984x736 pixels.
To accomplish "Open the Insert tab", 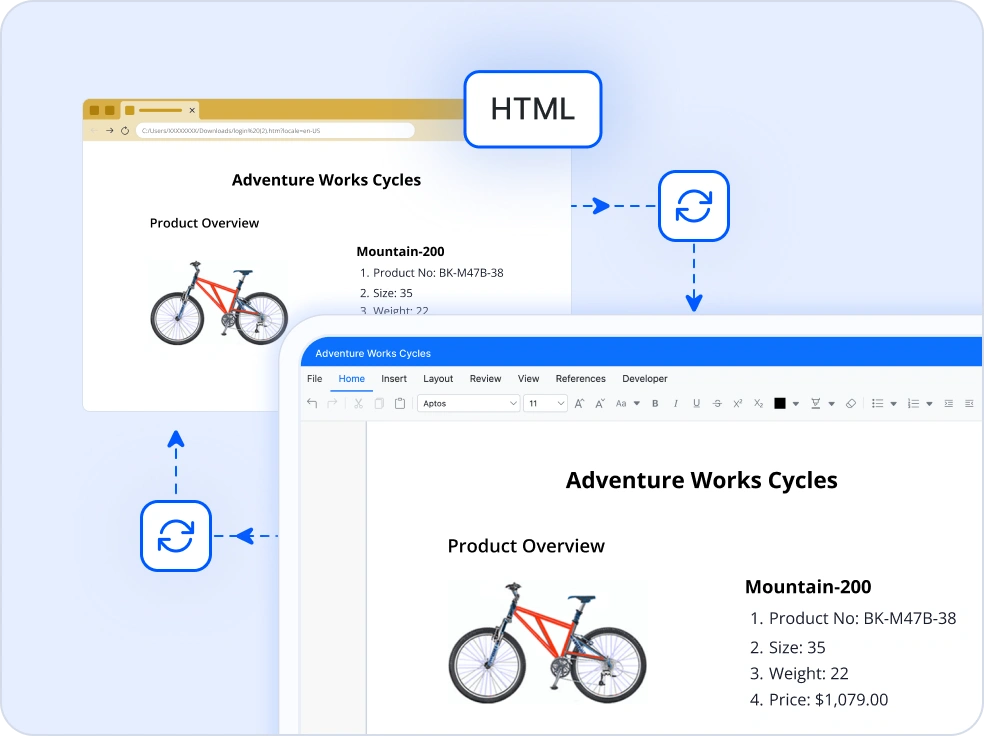I will click(x=394, y=379).
